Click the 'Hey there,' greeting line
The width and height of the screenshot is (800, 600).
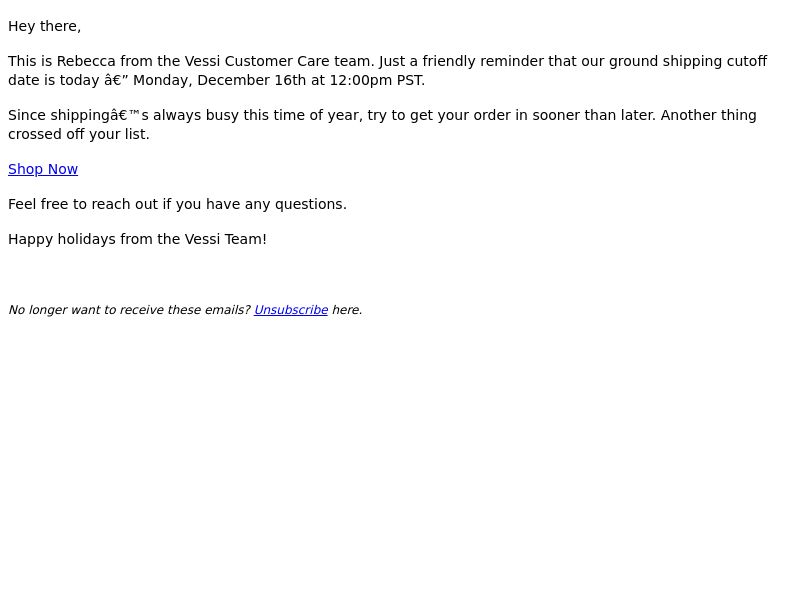coord(44,26)
